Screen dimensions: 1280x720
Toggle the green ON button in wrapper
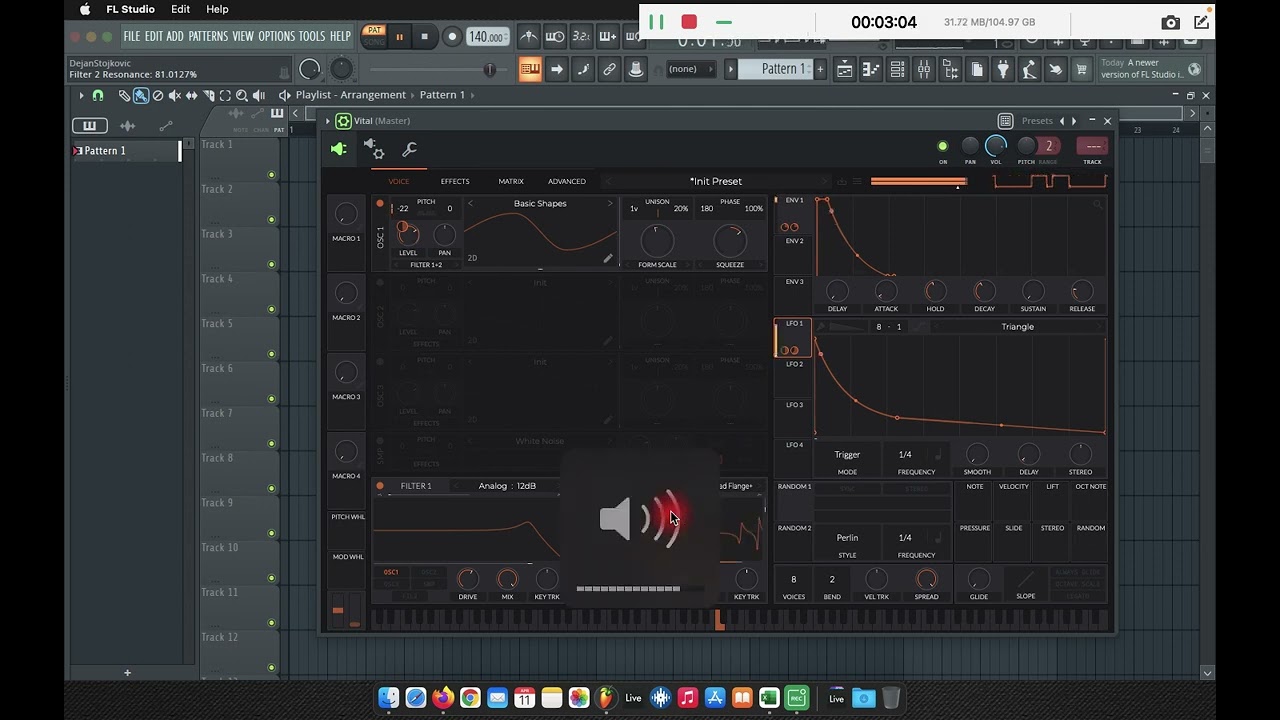coord(942,147)
